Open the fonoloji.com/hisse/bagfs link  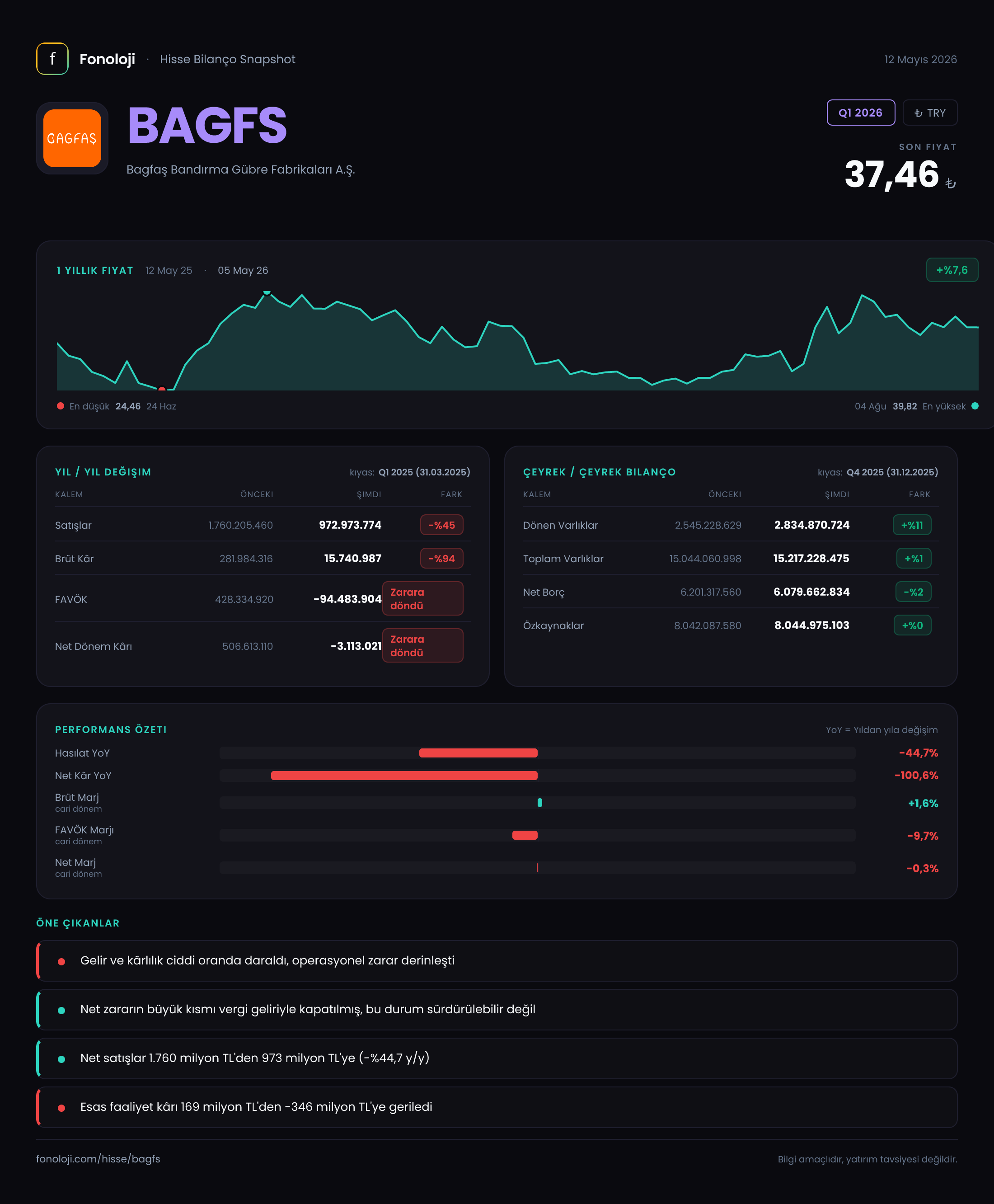(98, 1159)
